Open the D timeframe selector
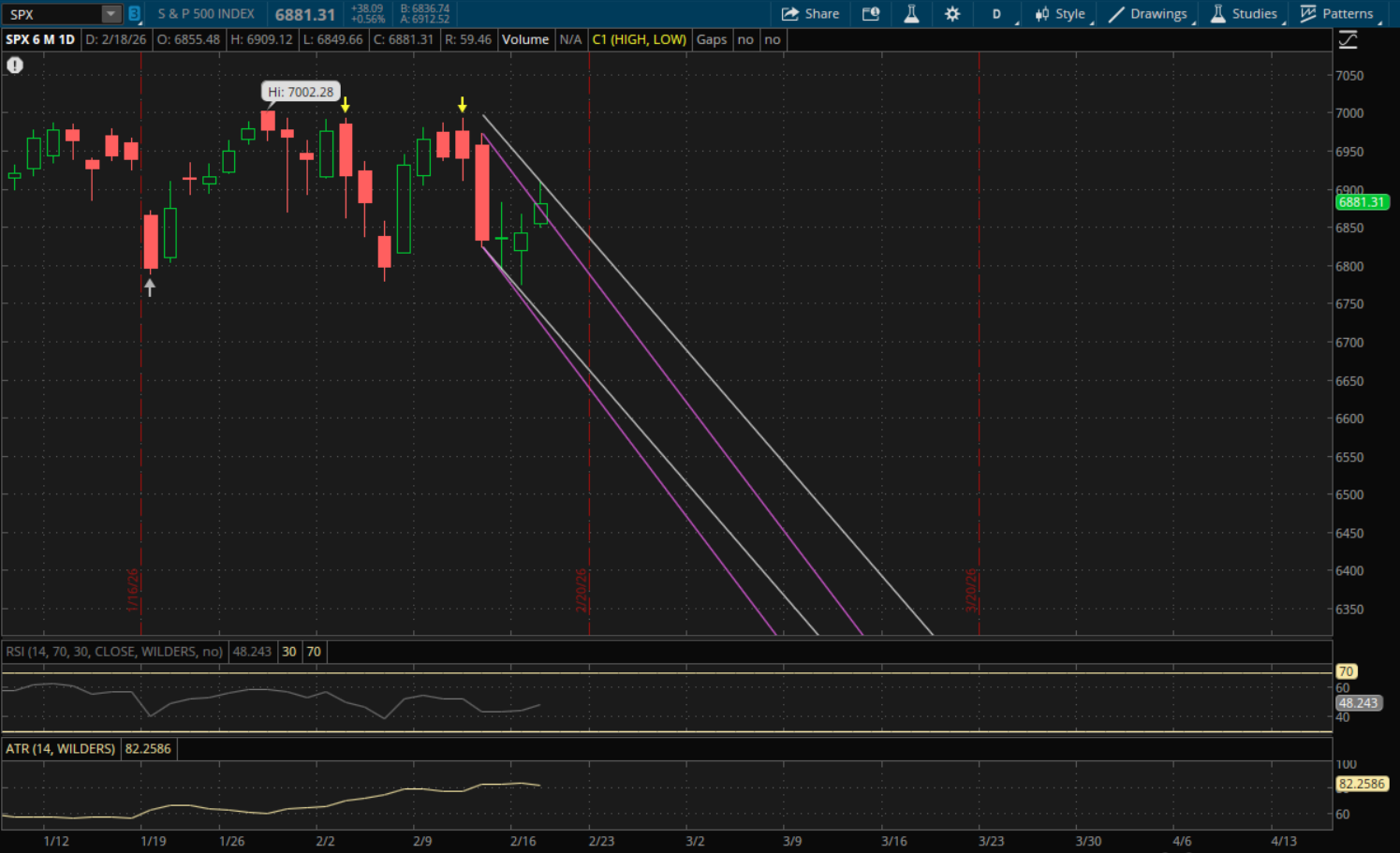This screenshot has width=1400, height=853. click(x=996, y=14)
